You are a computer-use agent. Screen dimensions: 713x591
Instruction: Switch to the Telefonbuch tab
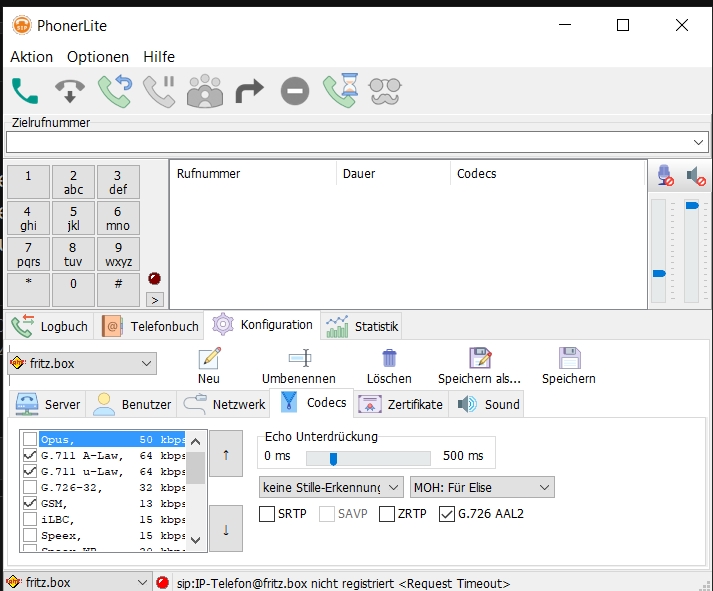point(149,326)
